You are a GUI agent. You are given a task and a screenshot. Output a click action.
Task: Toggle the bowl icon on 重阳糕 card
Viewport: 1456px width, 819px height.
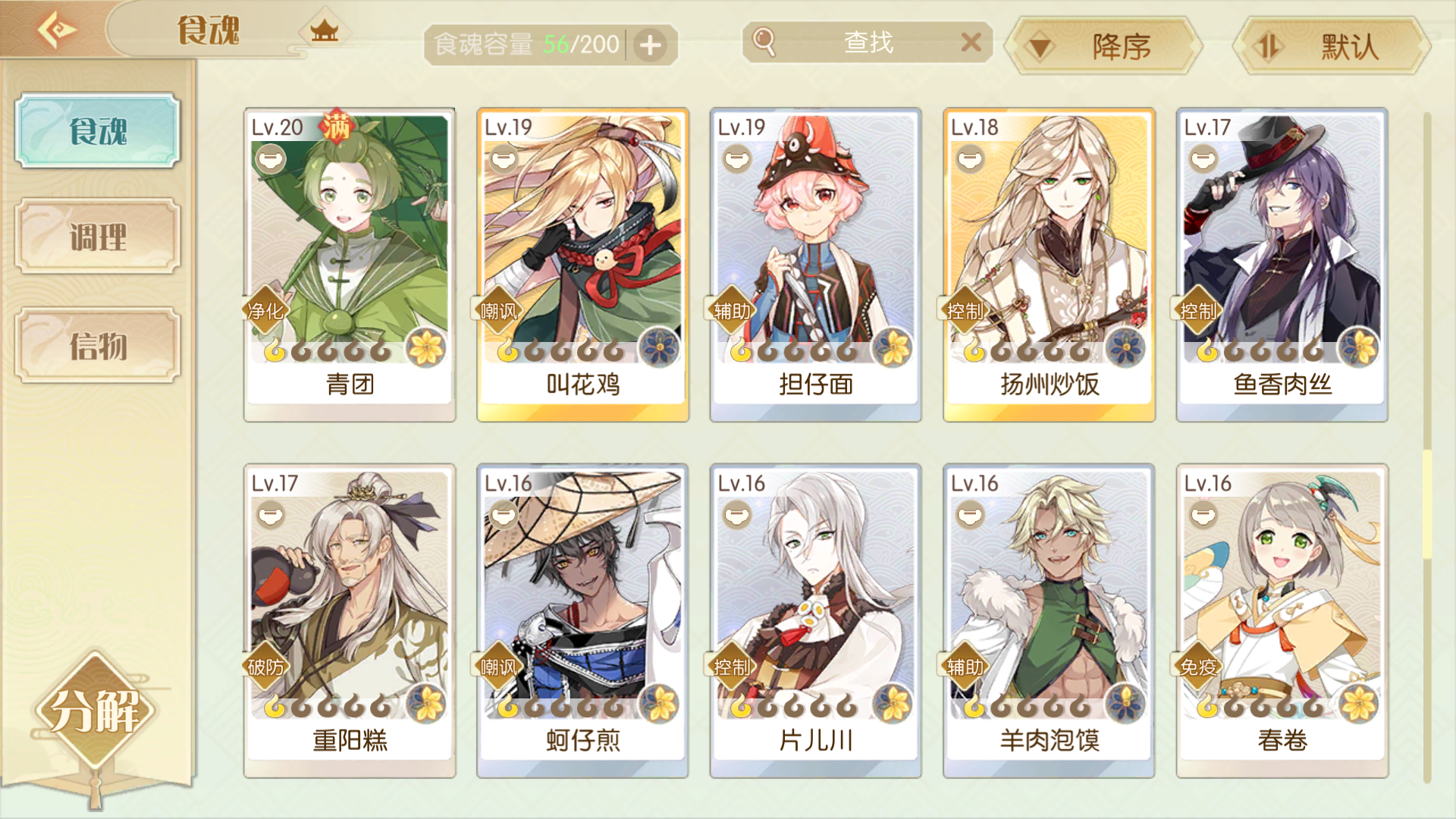click(x=271, y=516)
